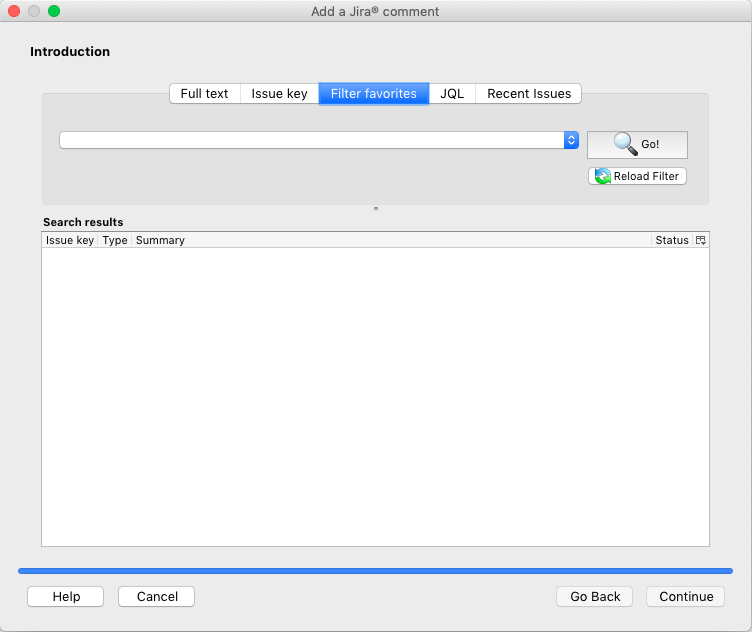Switch to the Full text tab
Viewport: 752px width, 632px height.
point(204,94)
